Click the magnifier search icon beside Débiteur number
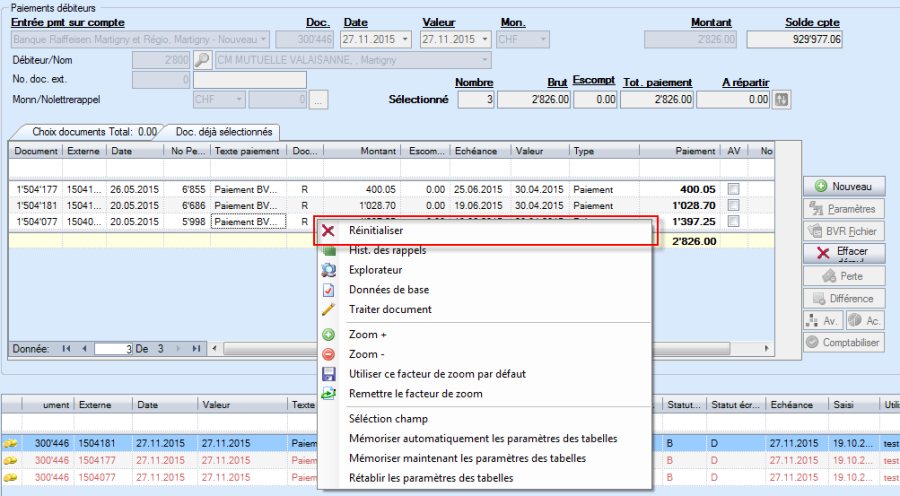Screen dimensions: 900x496 click(x=202, y=60)
